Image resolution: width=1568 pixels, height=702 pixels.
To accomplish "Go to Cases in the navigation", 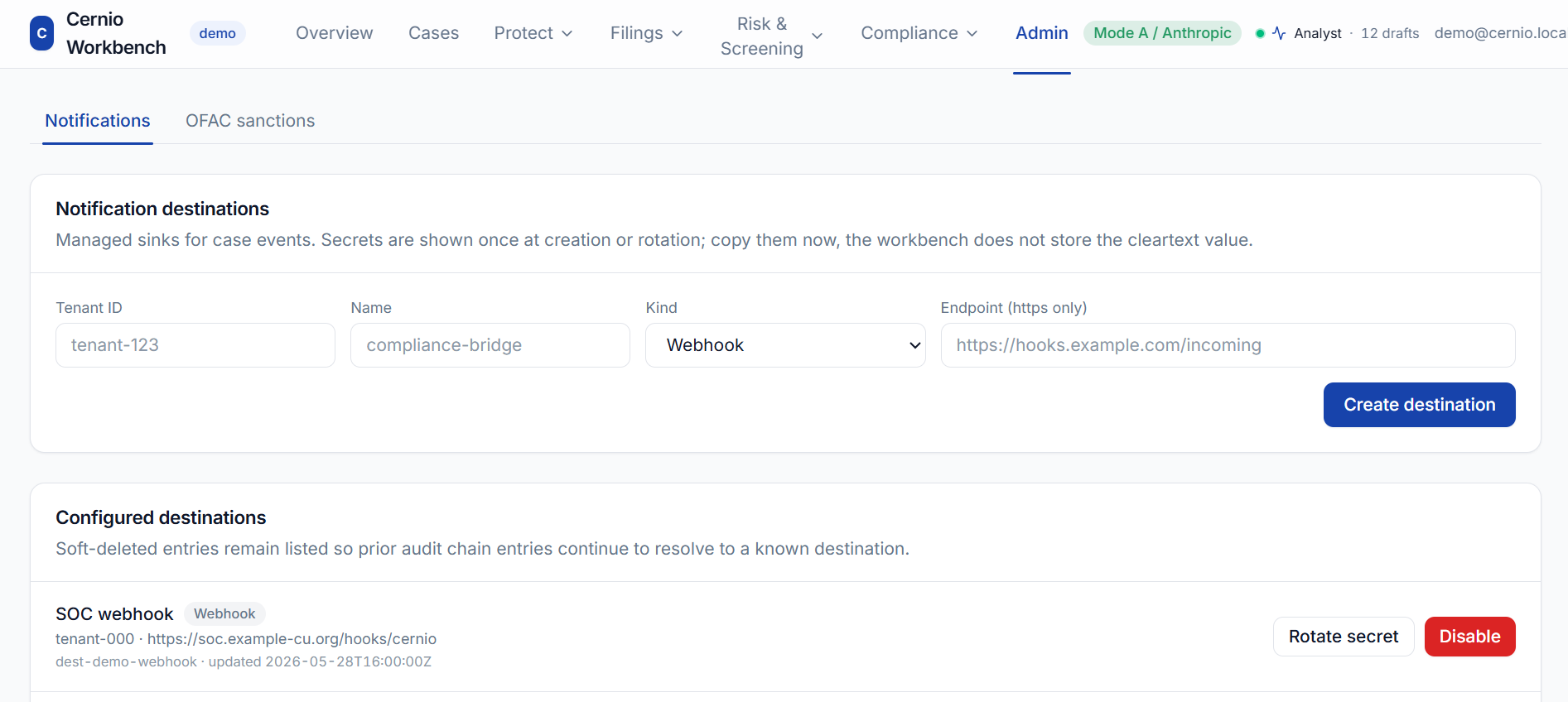I will tap(433, 33).
